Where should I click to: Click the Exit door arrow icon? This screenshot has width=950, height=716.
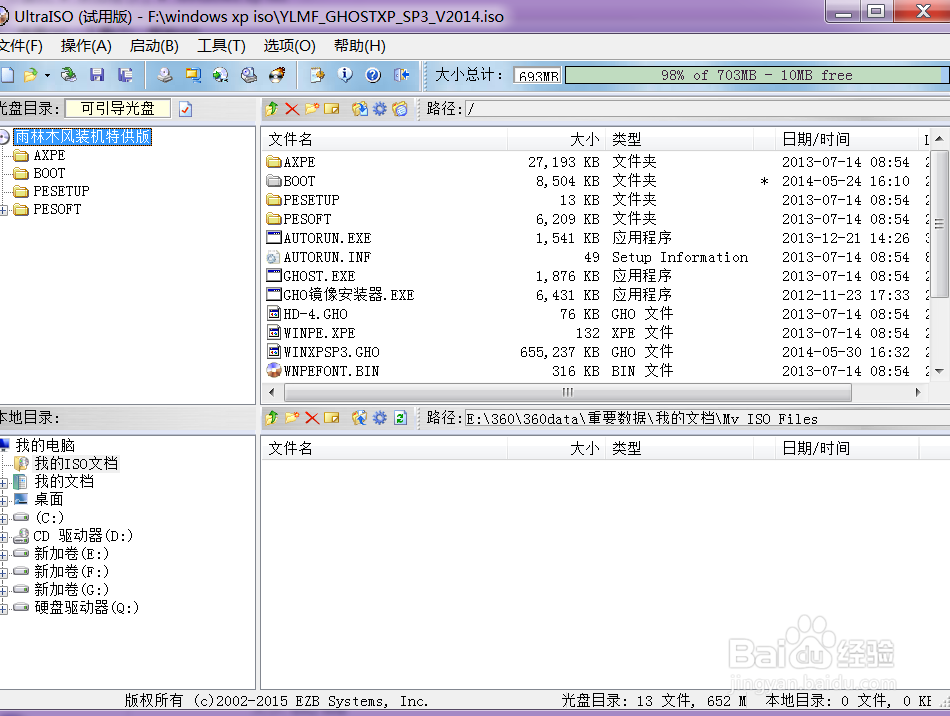pyautogui.click(x=401, y=75)
